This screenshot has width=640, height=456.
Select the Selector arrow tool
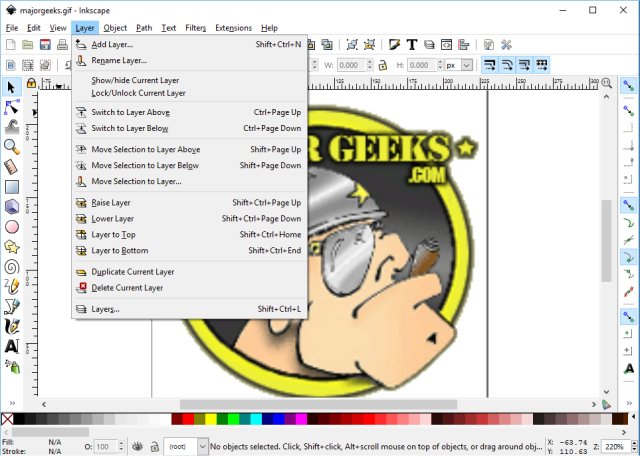11,87
